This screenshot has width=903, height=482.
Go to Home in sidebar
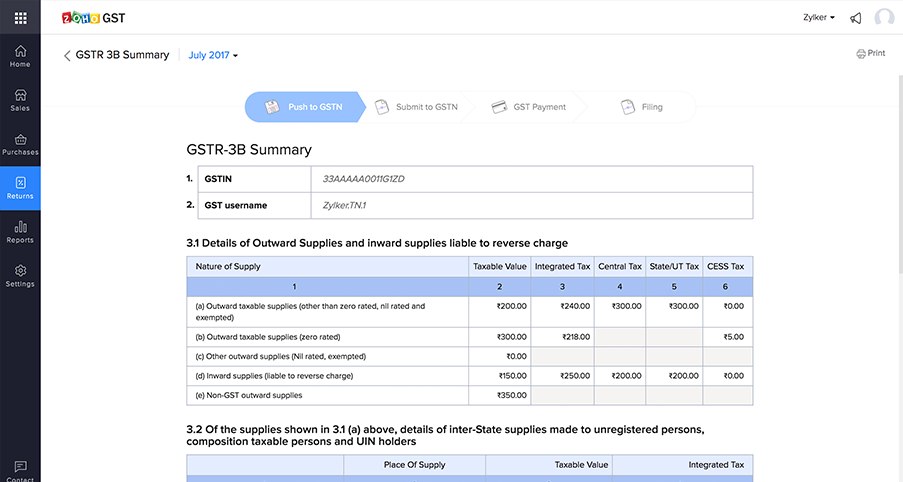tap(20, 55)
